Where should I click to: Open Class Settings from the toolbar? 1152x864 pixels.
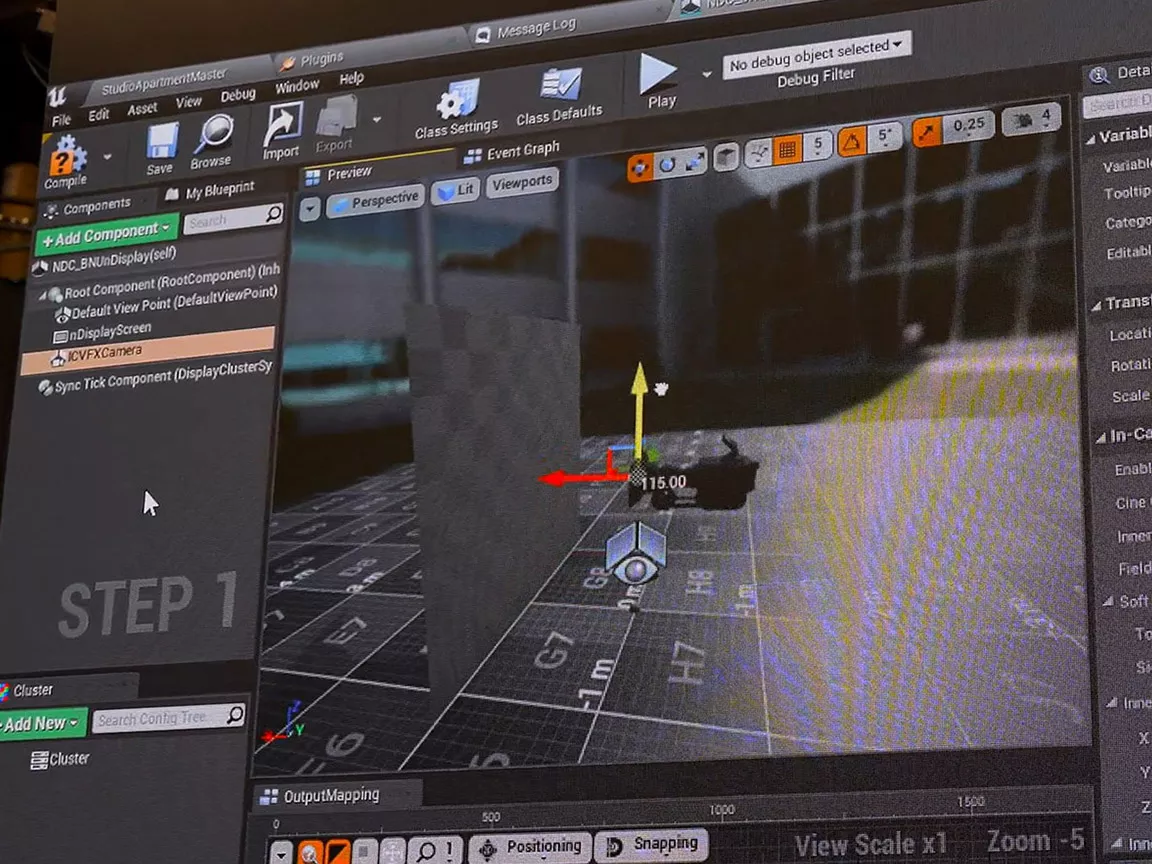click(456, 109)
